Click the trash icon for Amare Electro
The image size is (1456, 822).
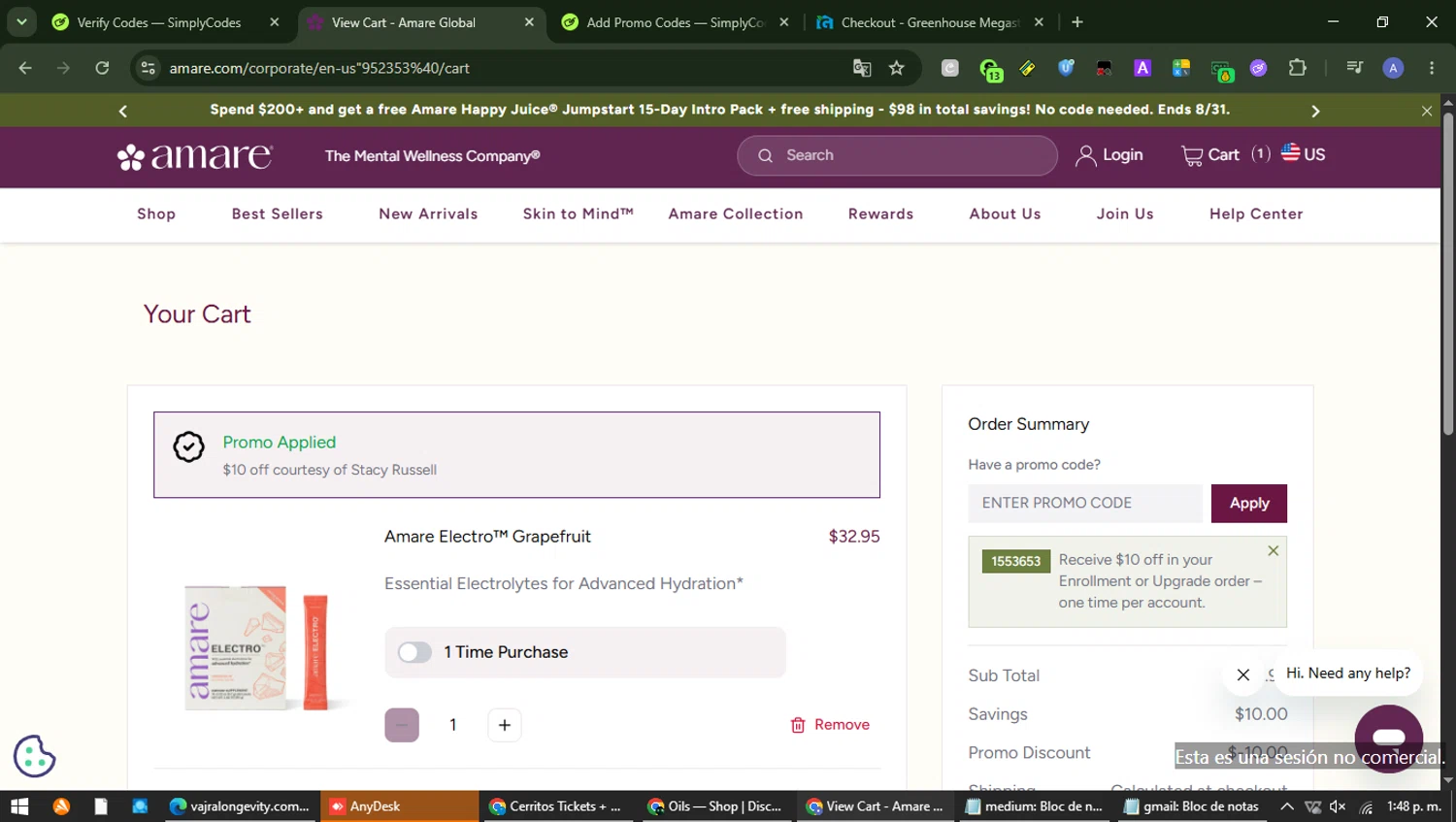click(x=798, y=725)
